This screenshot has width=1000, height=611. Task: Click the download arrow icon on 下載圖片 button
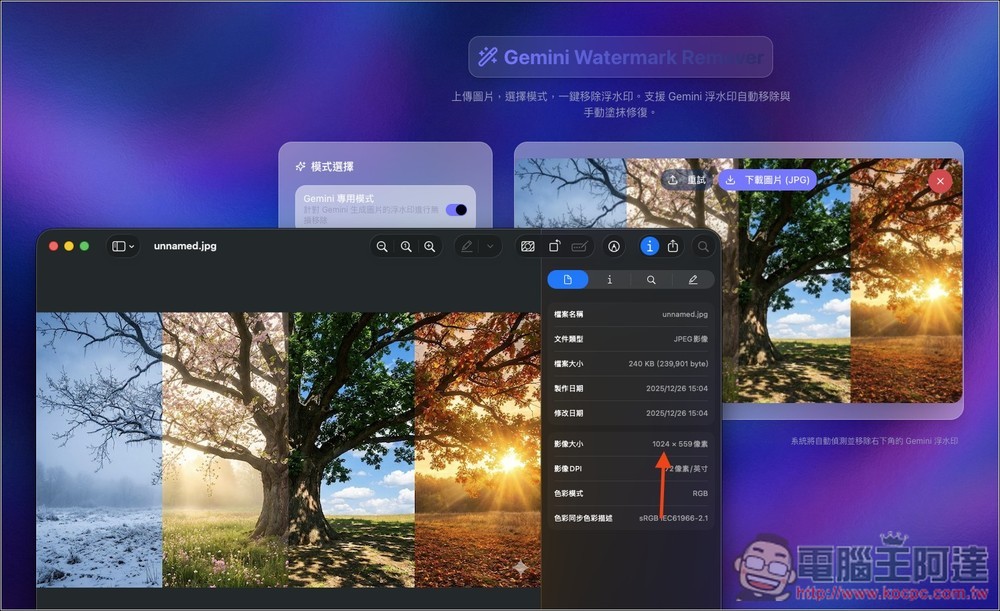(x=731, y=180)
